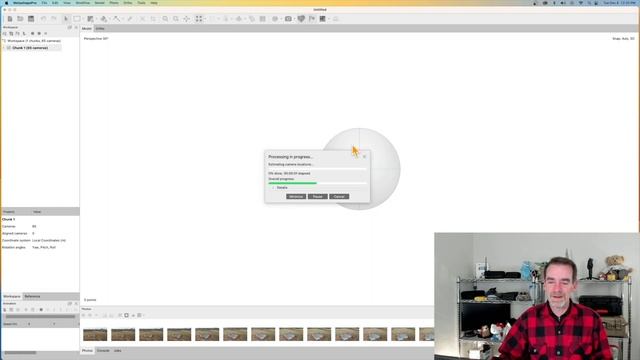Screen dimensions: 640x360
Task: Switch to the Jobs tab
Action: (x=118, y=351)
